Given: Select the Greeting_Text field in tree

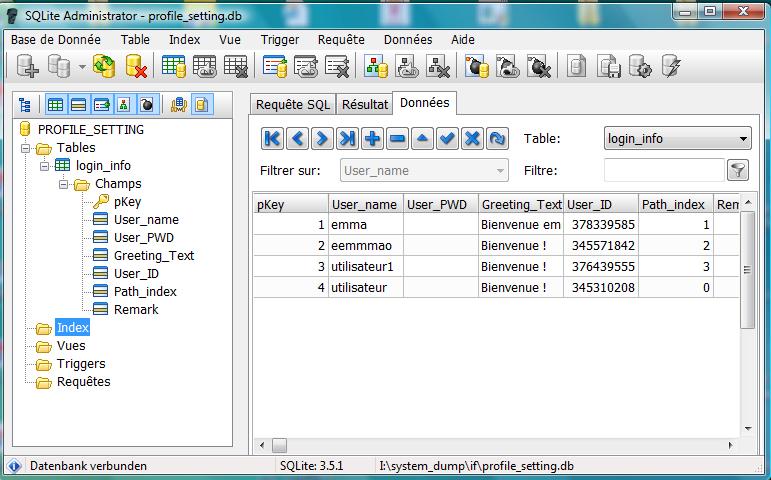Looking at the screenshot, I should click(x=153, y=255).
